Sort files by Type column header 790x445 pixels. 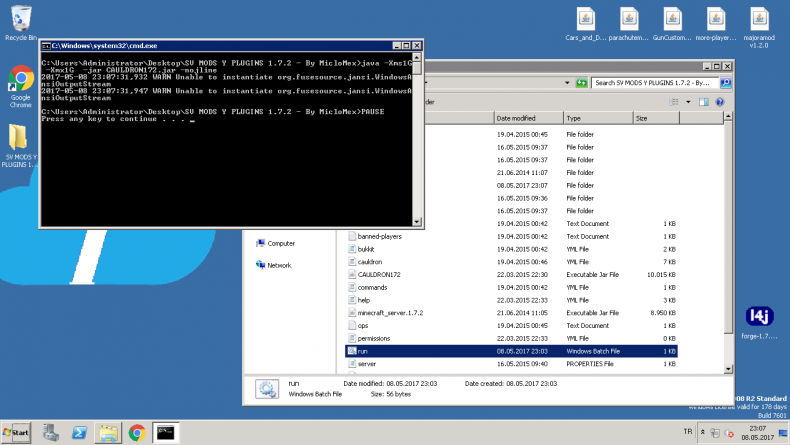pyautogui.click(x=598, y=118)
